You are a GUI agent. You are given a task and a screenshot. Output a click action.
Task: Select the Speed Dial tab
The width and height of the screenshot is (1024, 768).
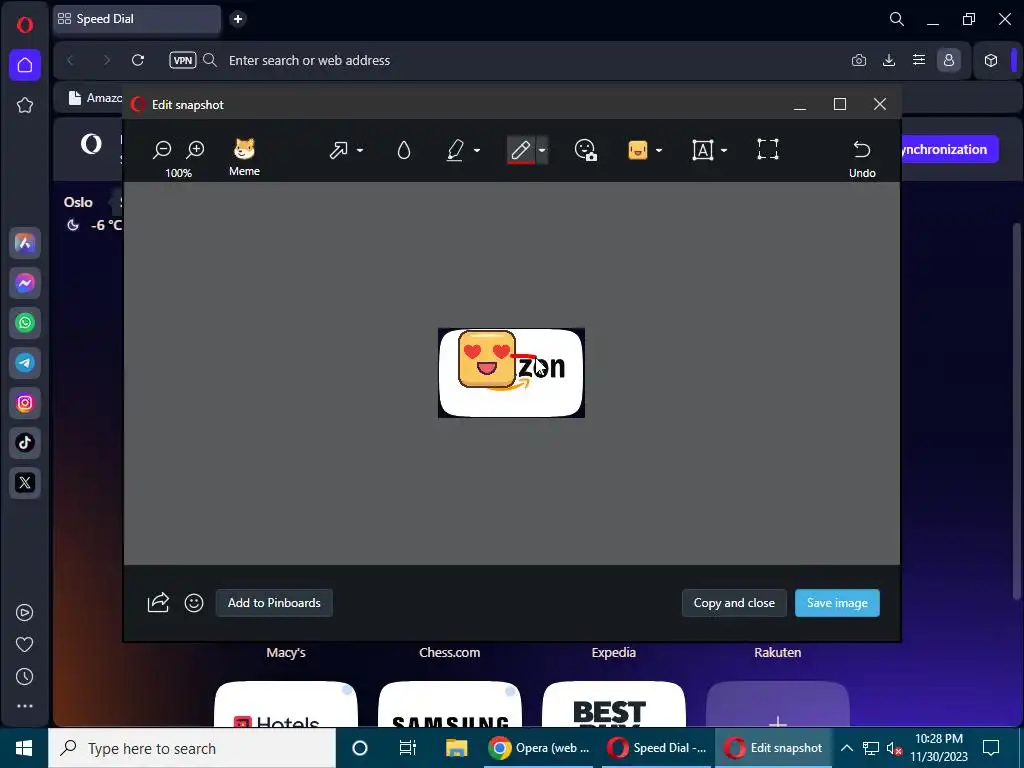point(136,19)
